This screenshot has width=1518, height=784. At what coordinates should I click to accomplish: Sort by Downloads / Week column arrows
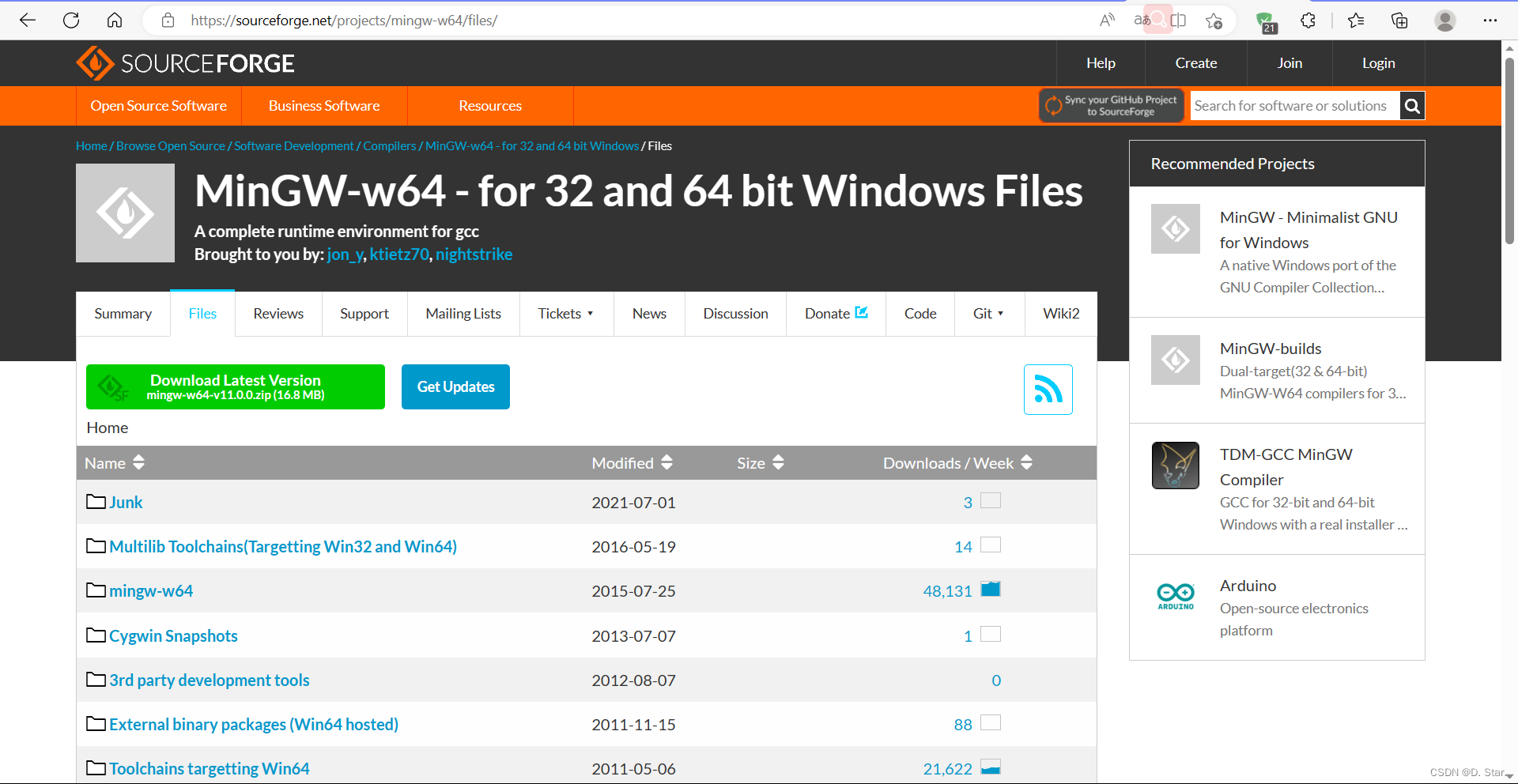click(1027, 462)
